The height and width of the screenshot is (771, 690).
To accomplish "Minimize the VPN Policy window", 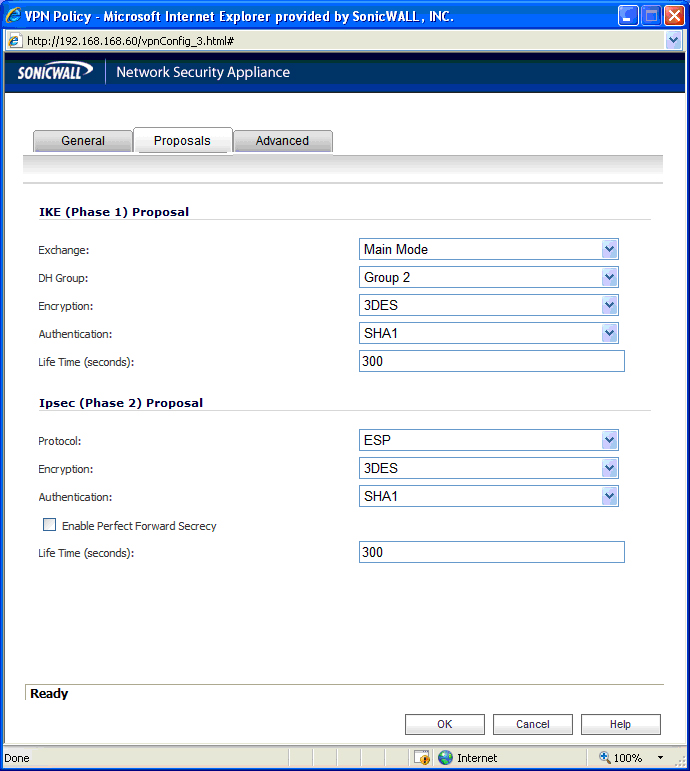I will (x=628, y=16).
